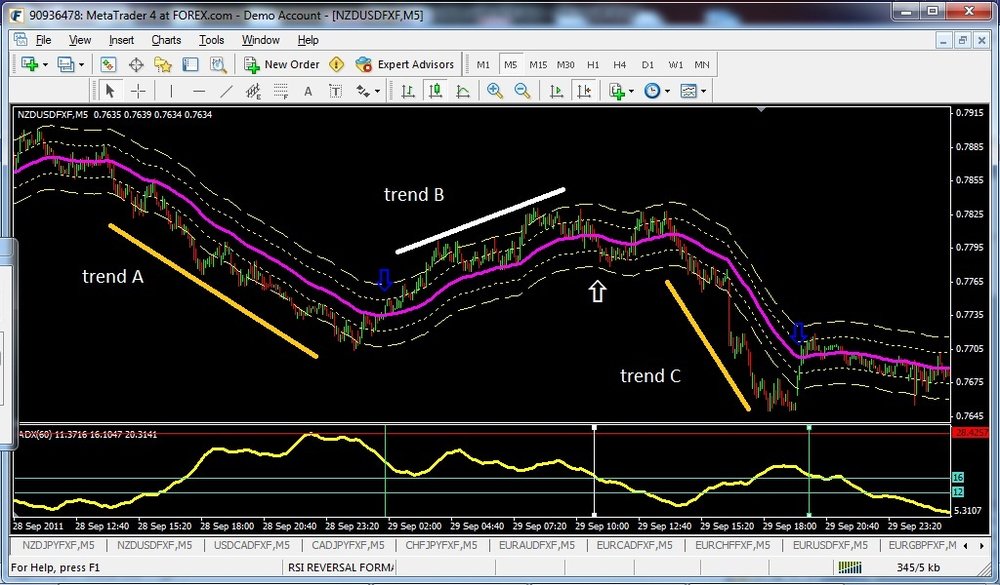Switch timeframe to H1
Image resolution: width=1000 pixels, height=585 pixels.
[593, 64]
